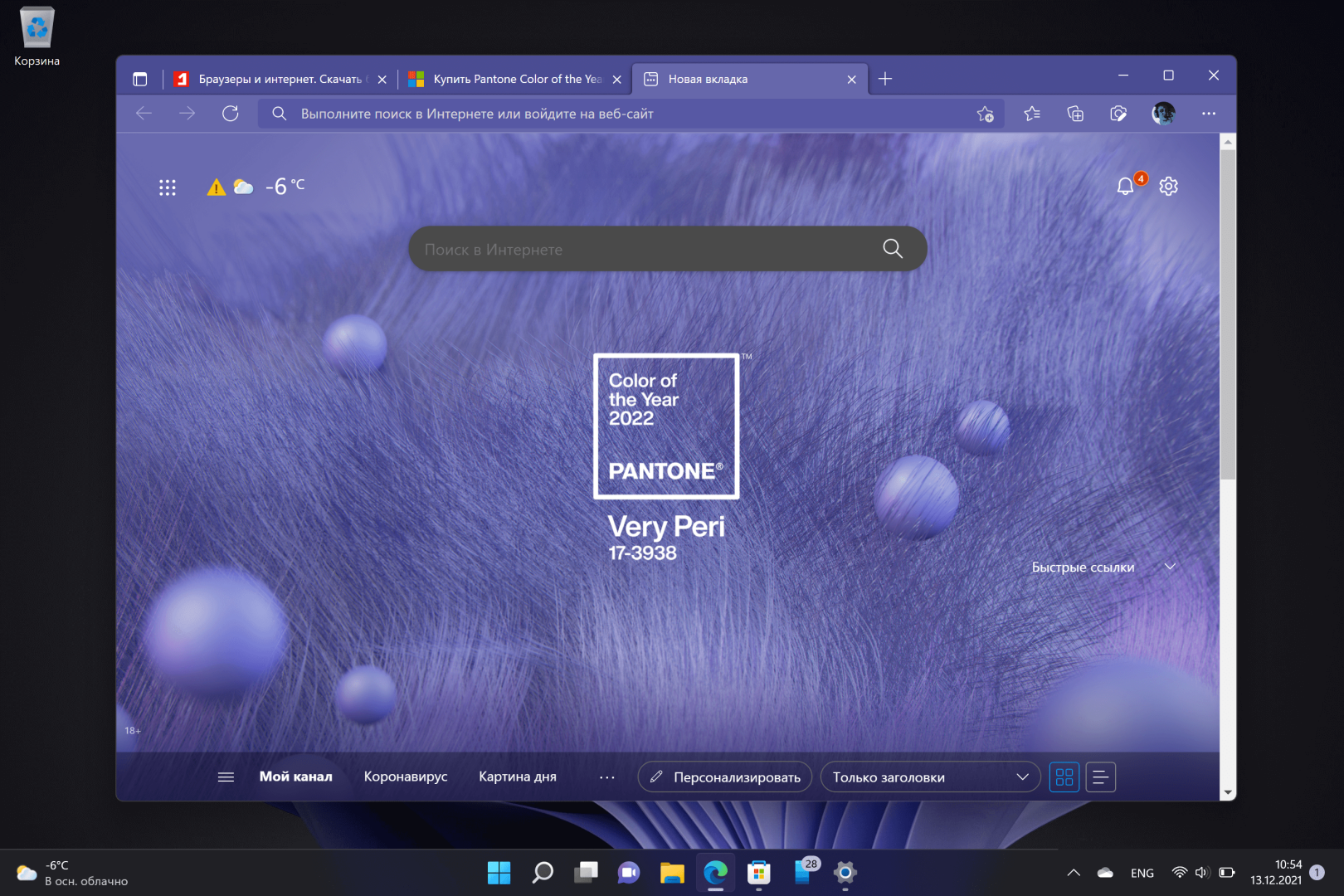
Task: Click the browser back arrow
Action: (x=144, y=114)
